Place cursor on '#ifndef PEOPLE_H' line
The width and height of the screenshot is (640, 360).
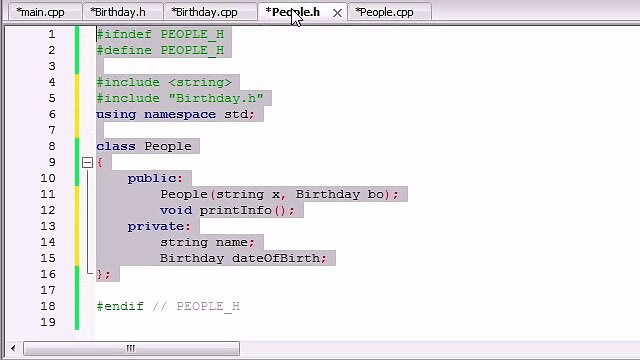tap(160, 34)
